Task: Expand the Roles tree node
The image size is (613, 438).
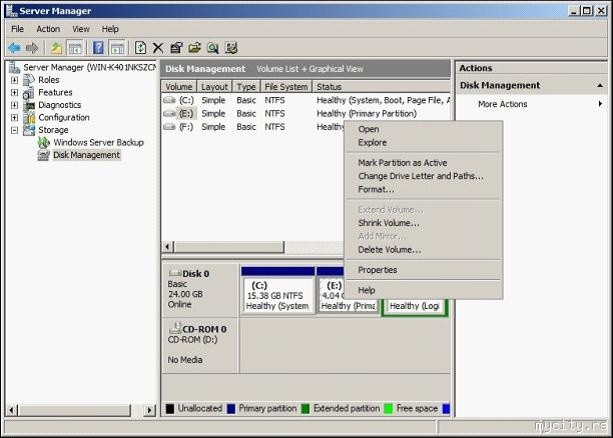Action: (x=14, y=80)
